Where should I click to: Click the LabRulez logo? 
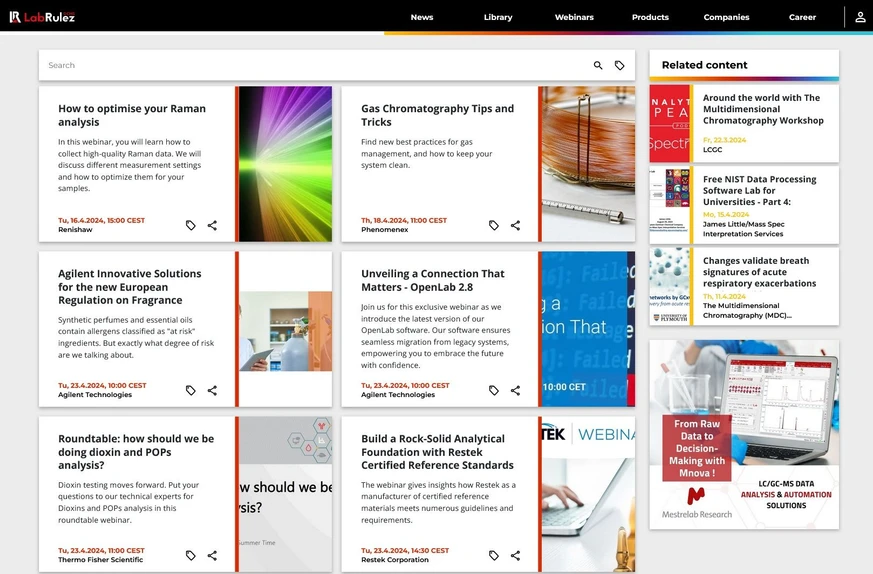pyautogui.click(x=42, y=17)
